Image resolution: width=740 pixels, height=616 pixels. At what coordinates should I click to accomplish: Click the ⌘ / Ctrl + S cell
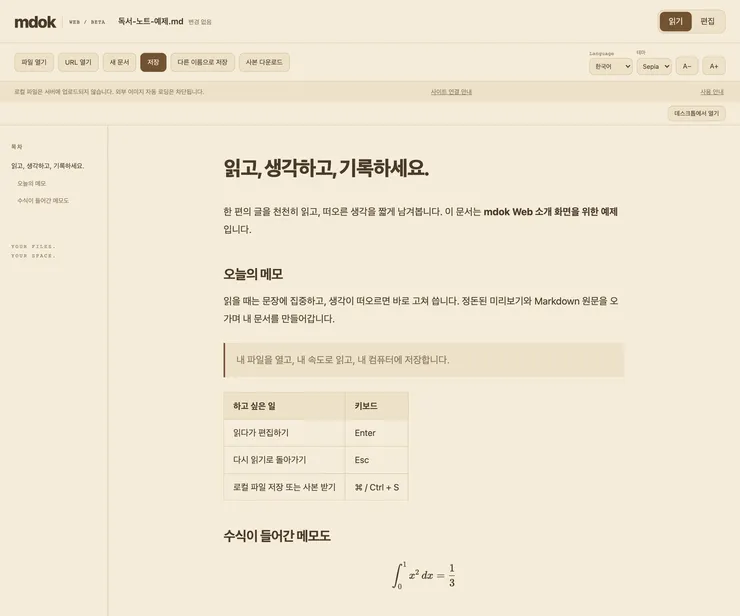[377, 487]
